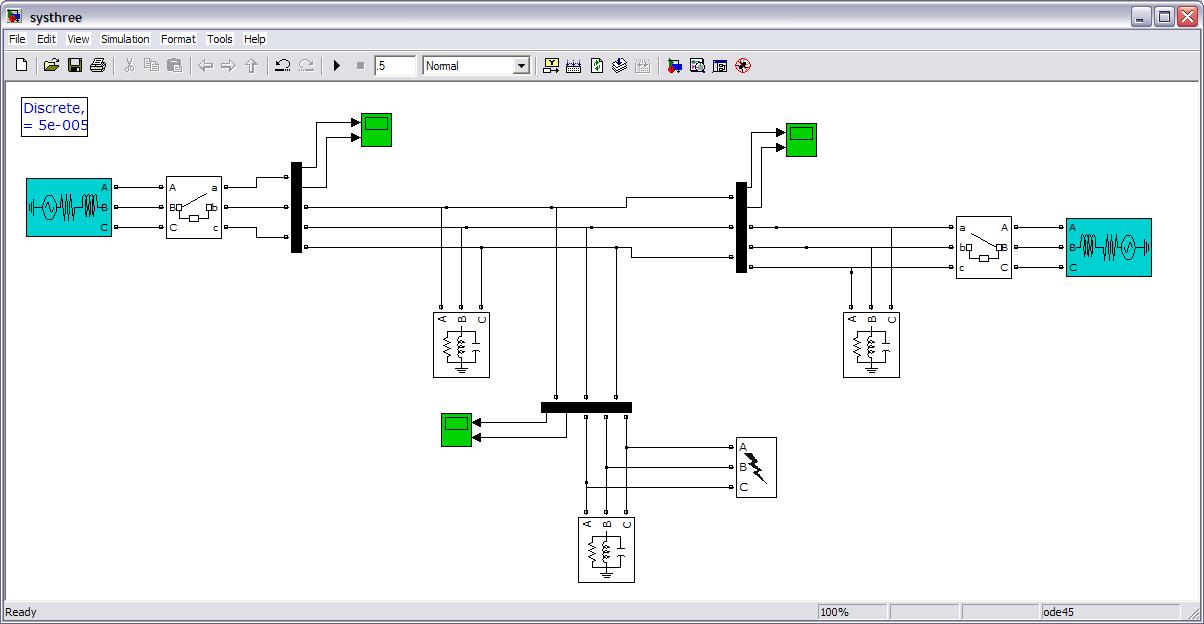This screenshot has height=624, width=1204.
Task: Click the Discrete powergui block
Action: tap(55, 116)
